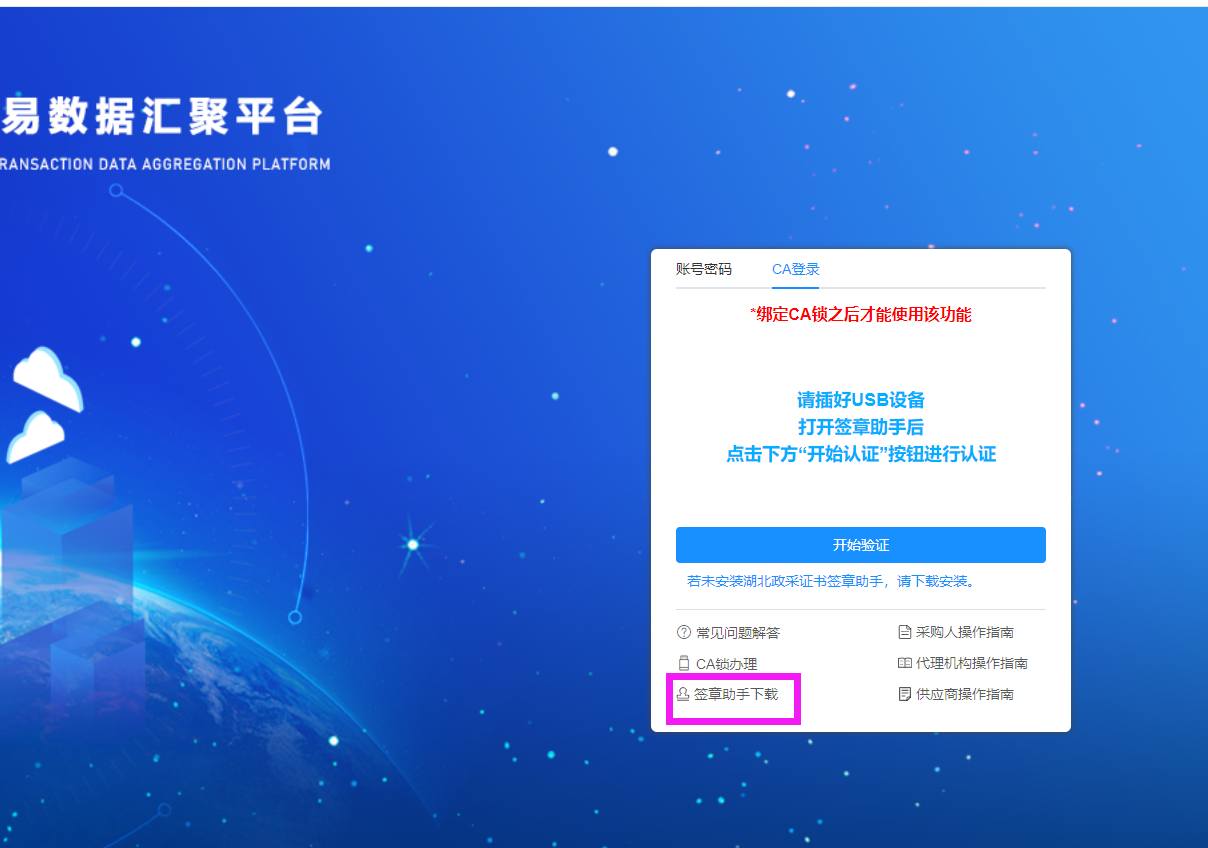Click the question mark icon beside 常见问题解答
1208x848 pixels.
[684, 632]
